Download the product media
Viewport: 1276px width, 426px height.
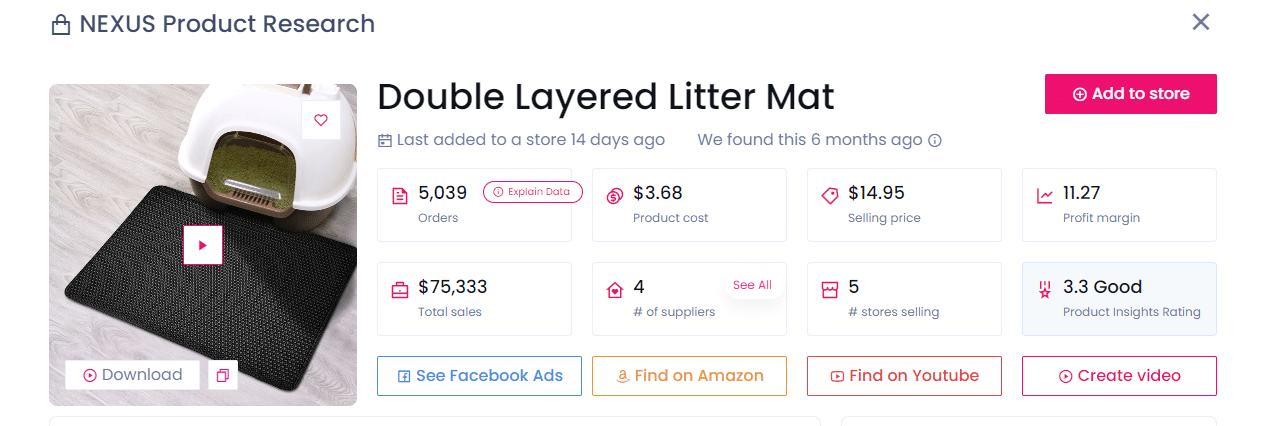click(x=132, y=375)
